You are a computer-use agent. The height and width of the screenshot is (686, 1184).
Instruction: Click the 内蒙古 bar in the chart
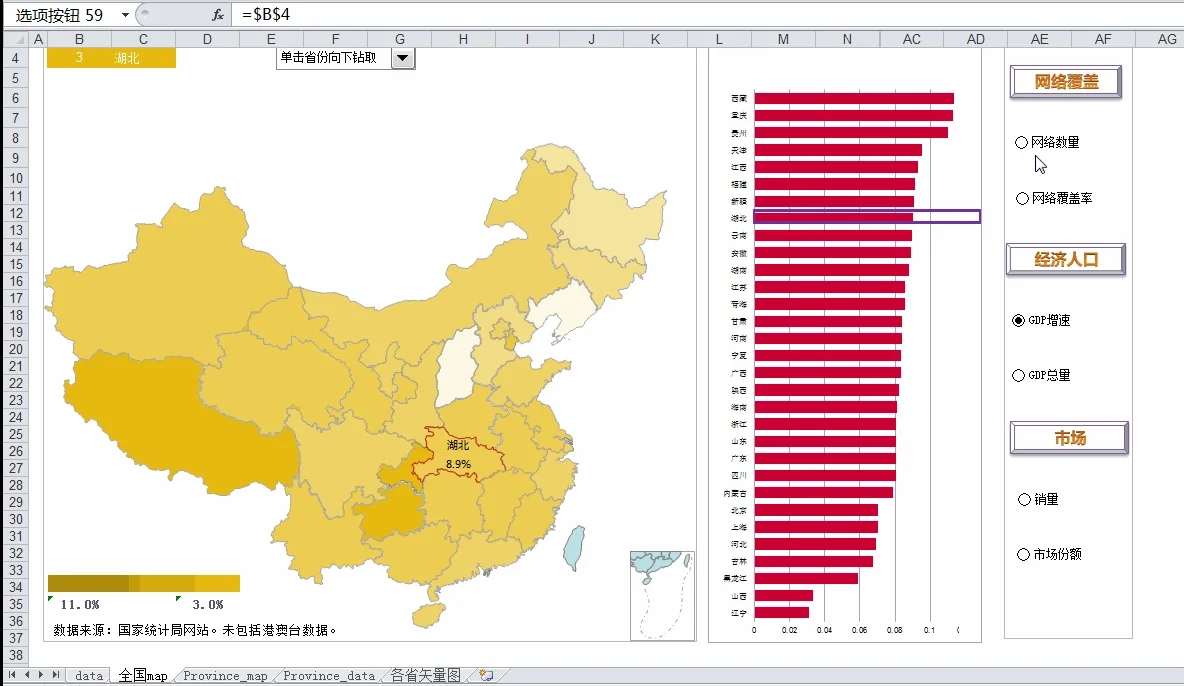[x=824, y=493]
